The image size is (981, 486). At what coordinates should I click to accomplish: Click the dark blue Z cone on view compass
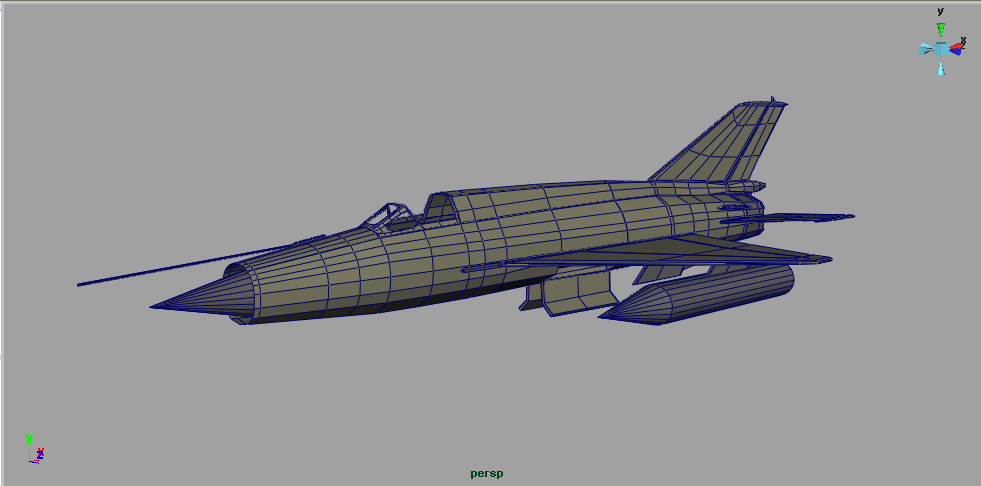955,53
